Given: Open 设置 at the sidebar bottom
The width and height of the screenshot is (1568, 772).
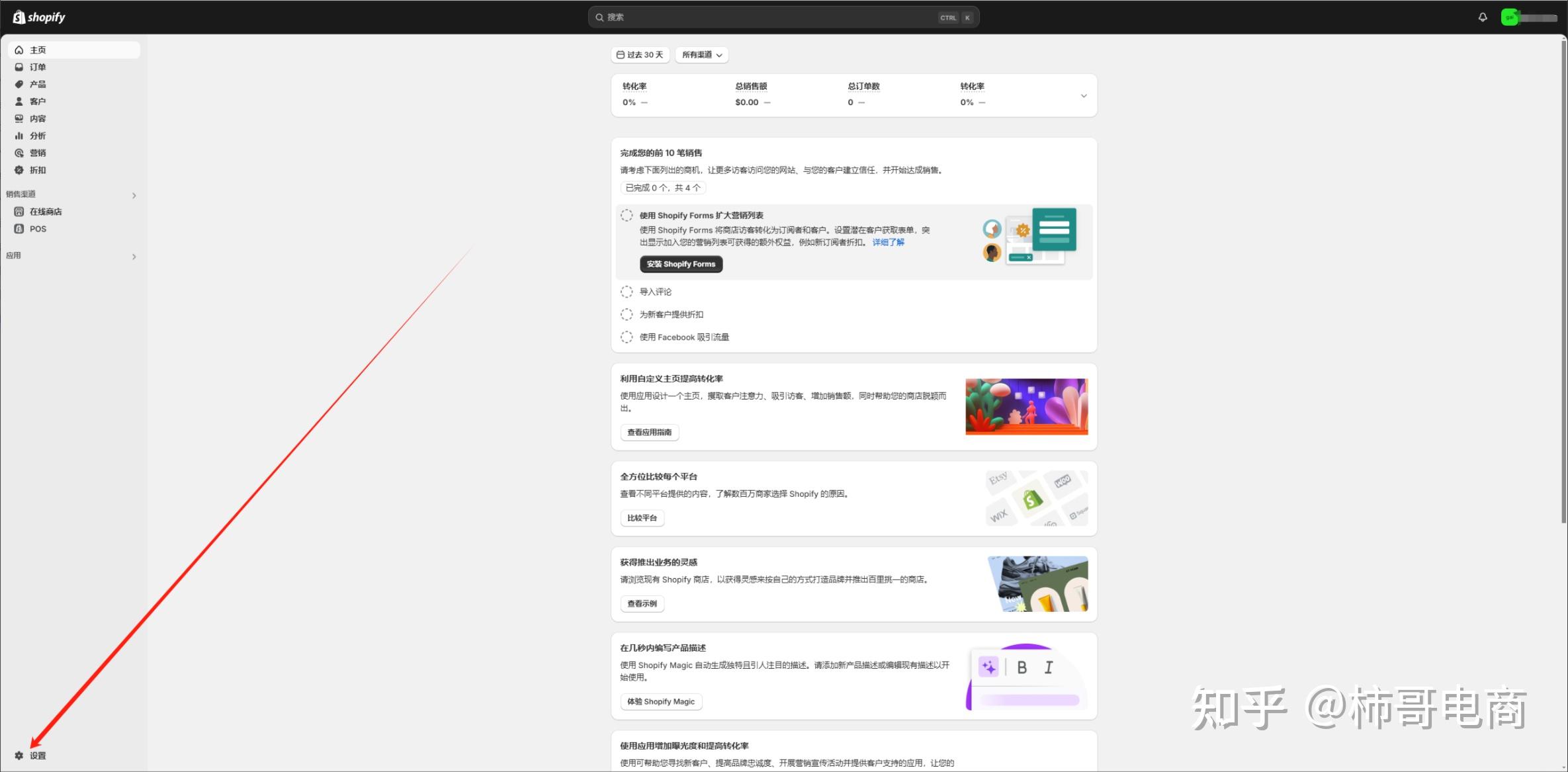Looking at the screenshot, I should [74, 755].
